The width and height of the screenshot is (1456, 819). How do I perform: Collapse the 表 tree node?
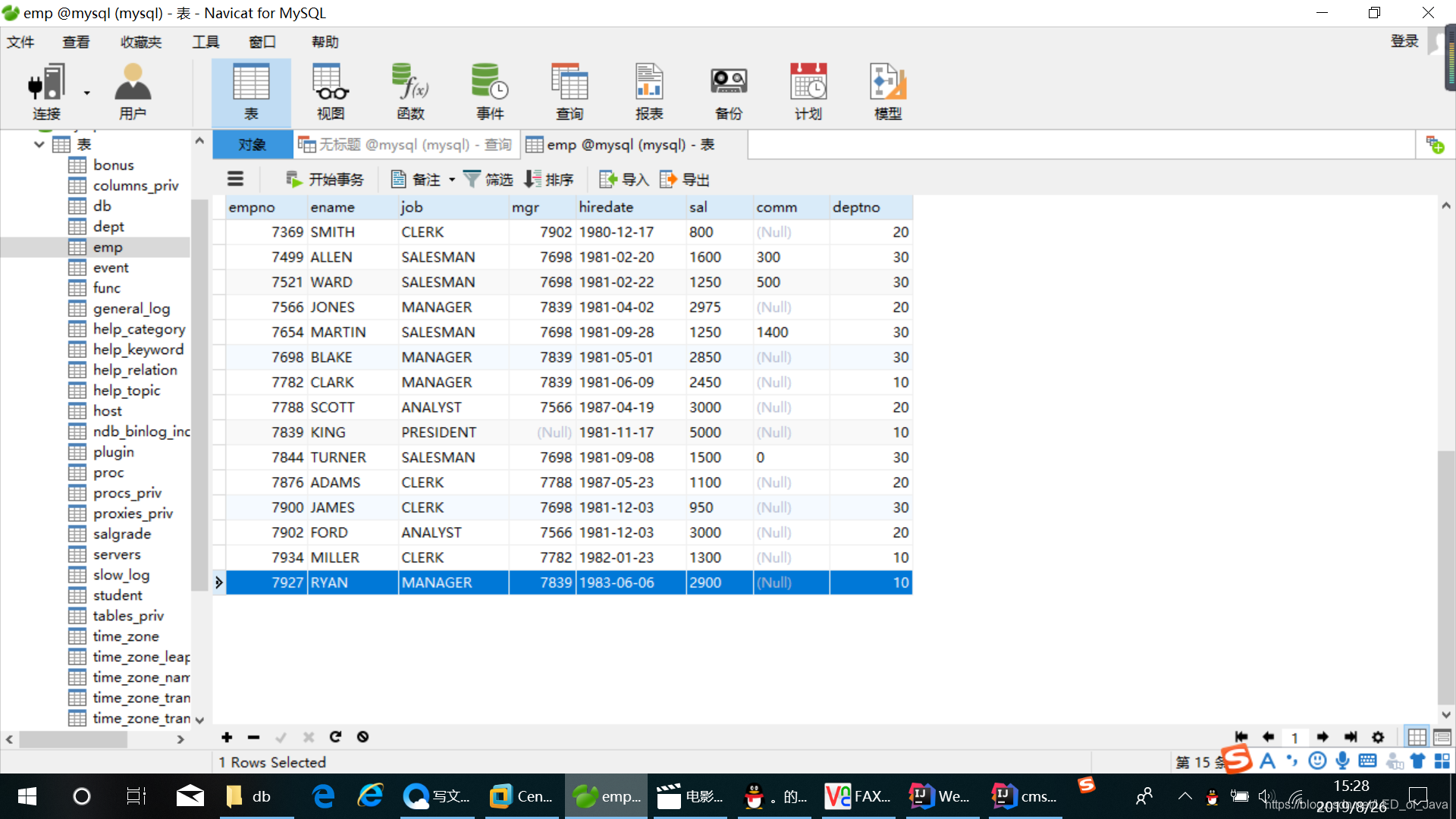39,144
